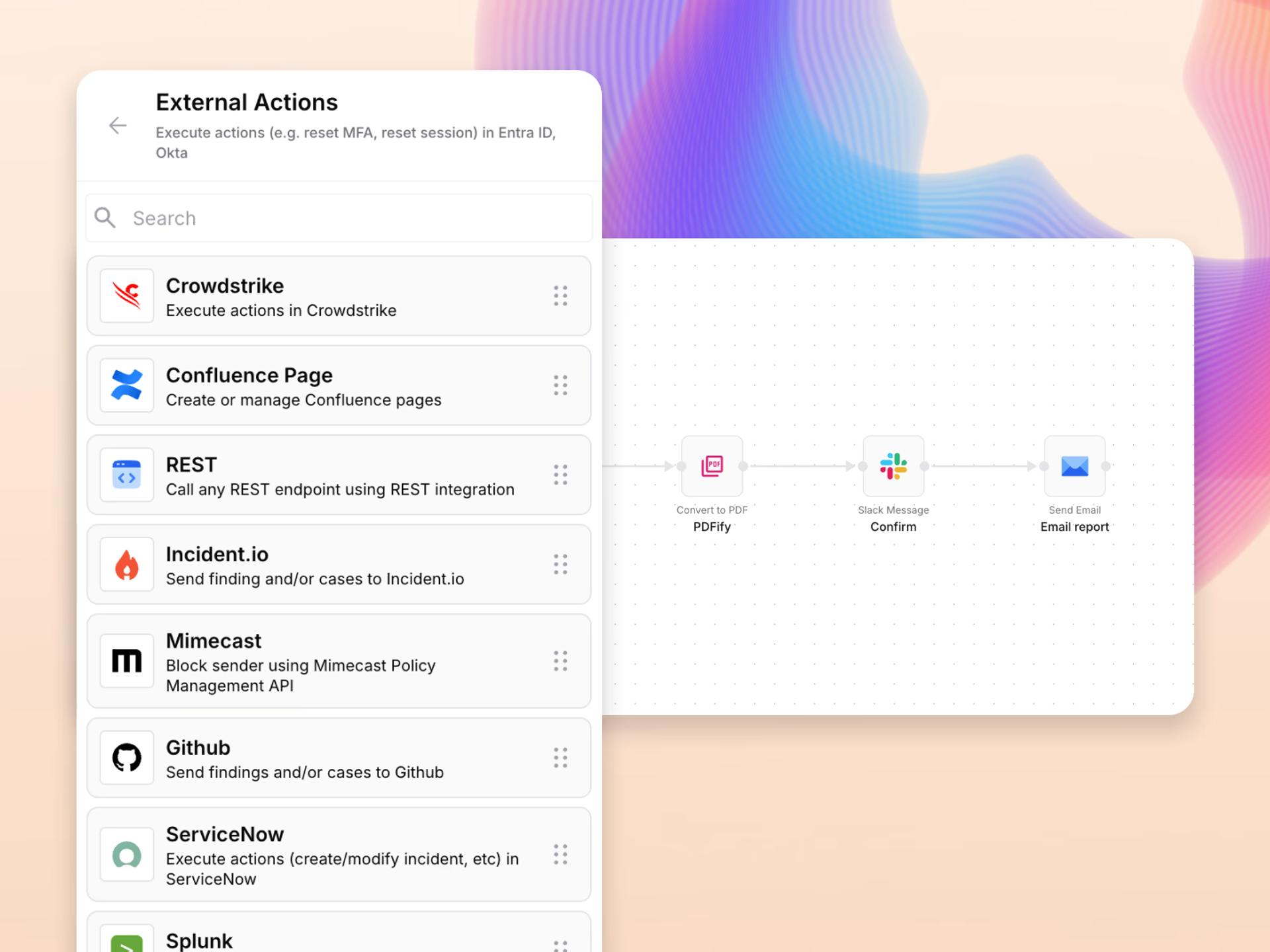Select the Incident.io flame icon
The width and height of the screenshot is (1270, 952).
tap(127, 564)
